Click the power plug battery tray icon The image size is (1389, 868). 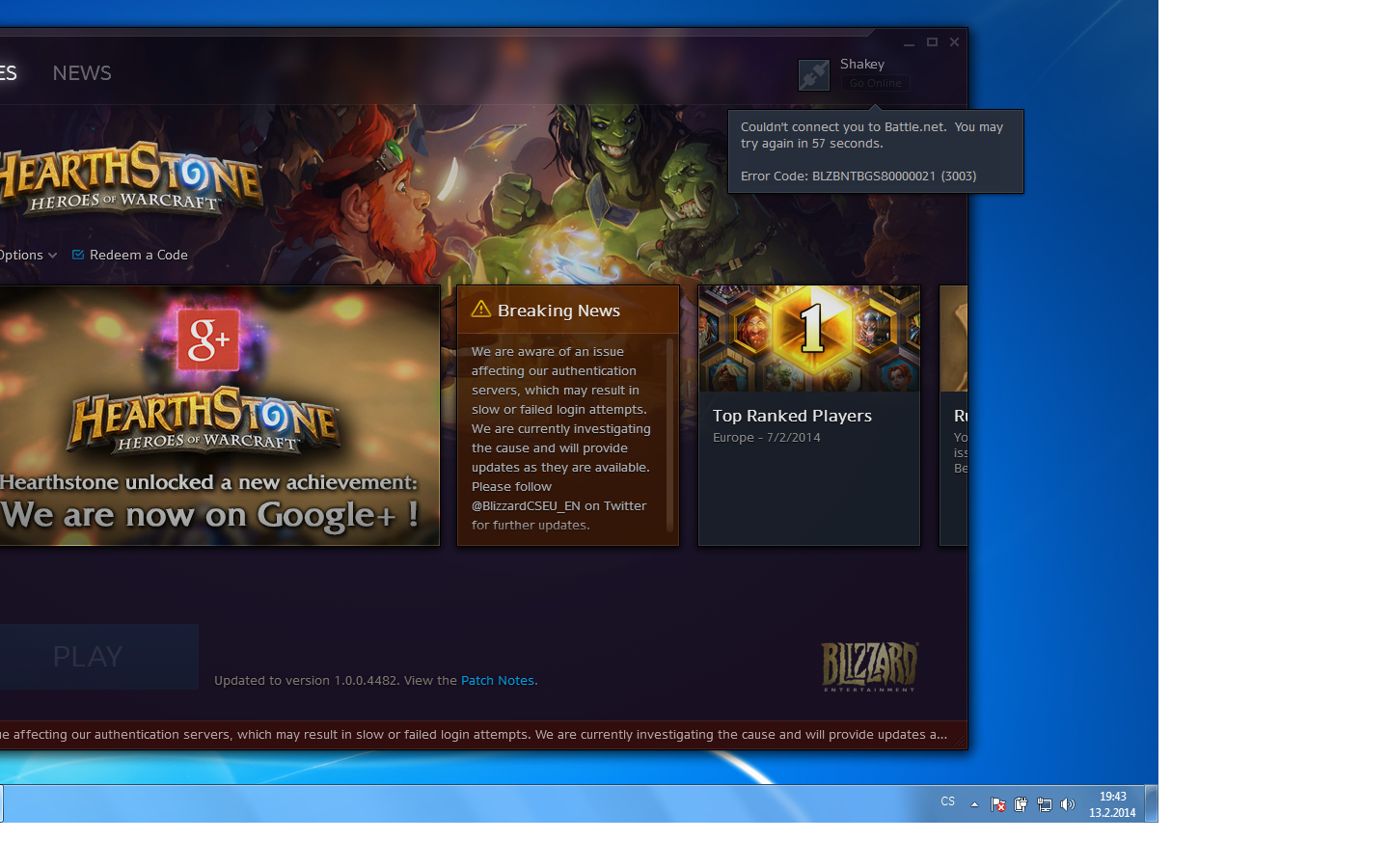tap(1021, 804)
